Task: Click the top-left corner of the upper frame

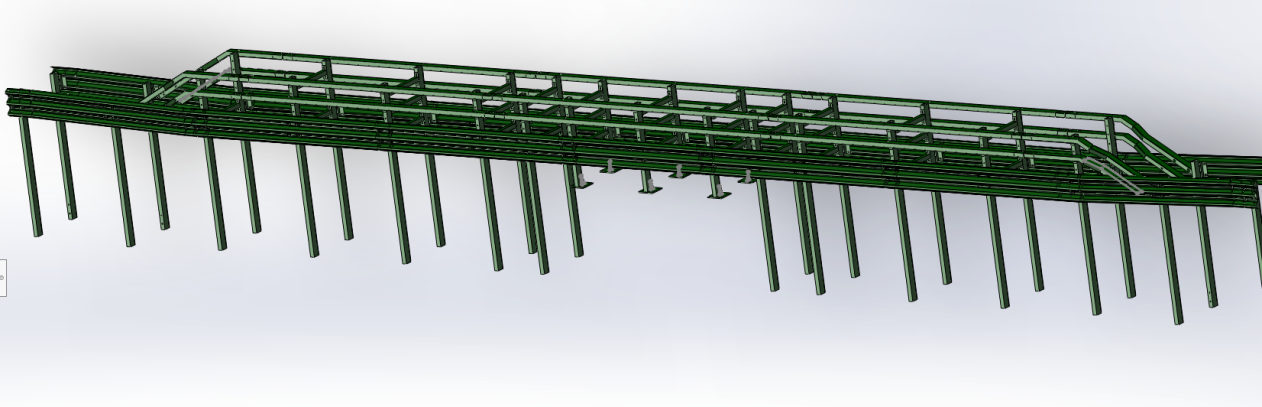Action: [x=232, y=53]
